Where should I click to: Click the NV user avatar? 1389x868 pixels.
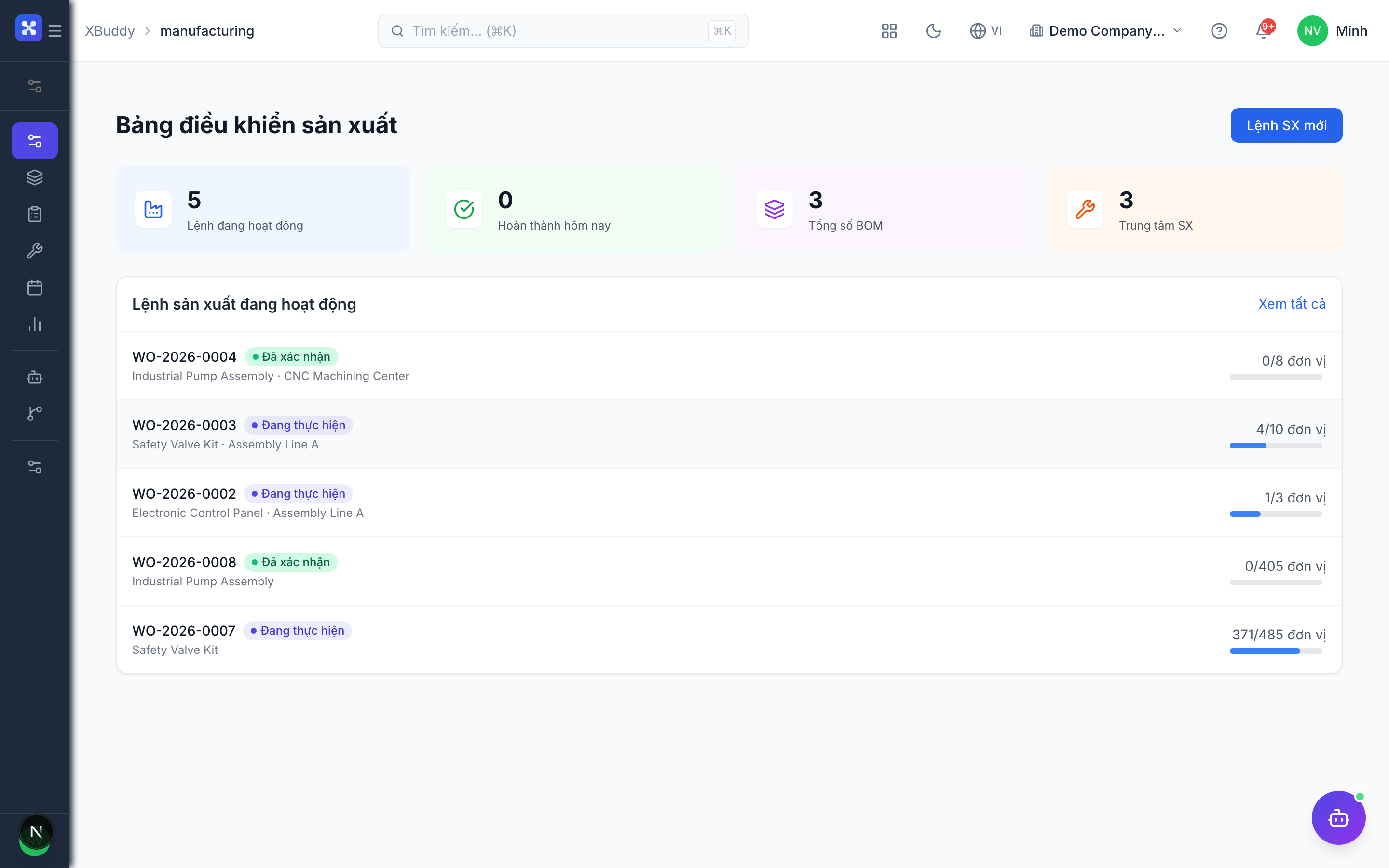click(1312, 31)
